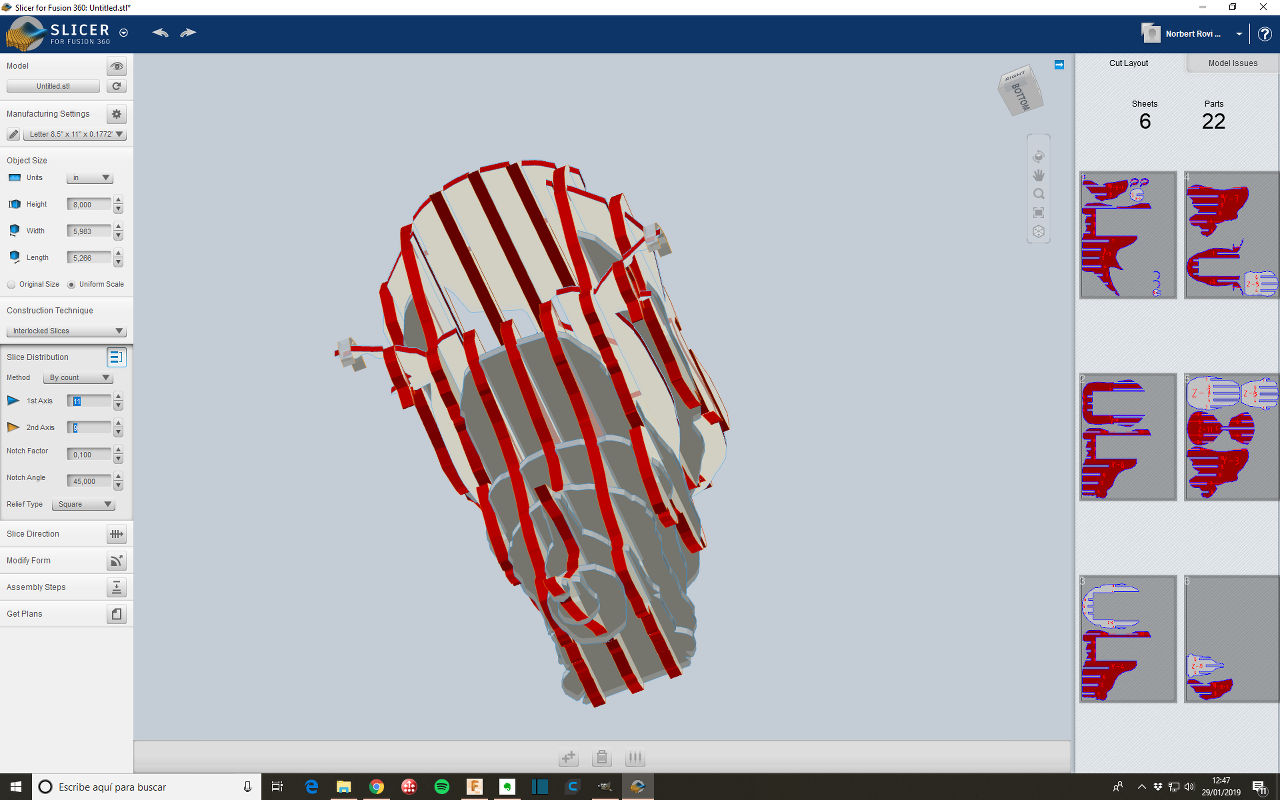Open the Units dropdown
Viewport: 1280px width, 800px height.
pos(89,178)
